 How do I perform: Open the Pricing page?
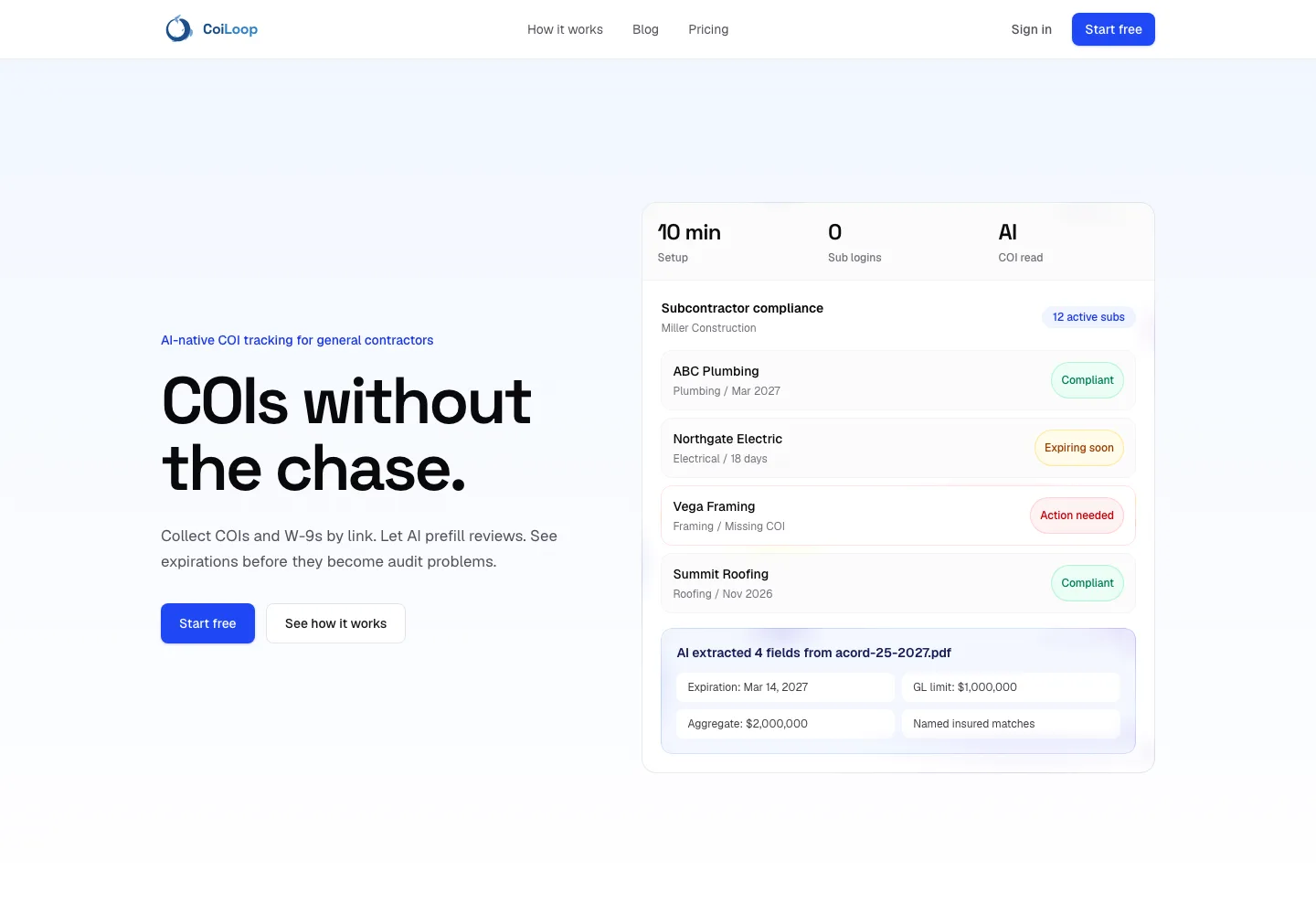coord(708,29)
